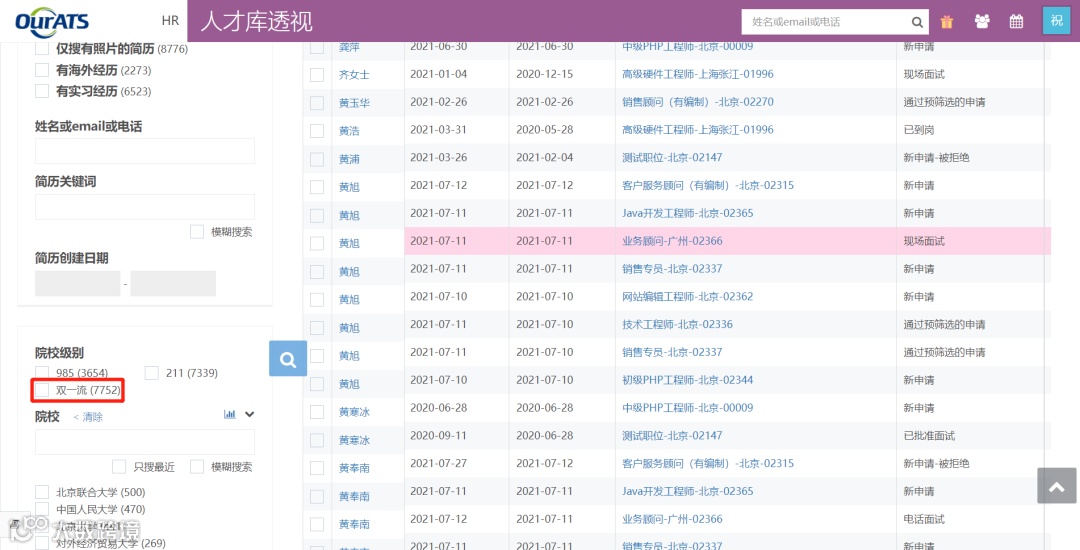Check 有海外经历 filter
This screenshot has width=1080, height=550.
[x=42, y=70]
